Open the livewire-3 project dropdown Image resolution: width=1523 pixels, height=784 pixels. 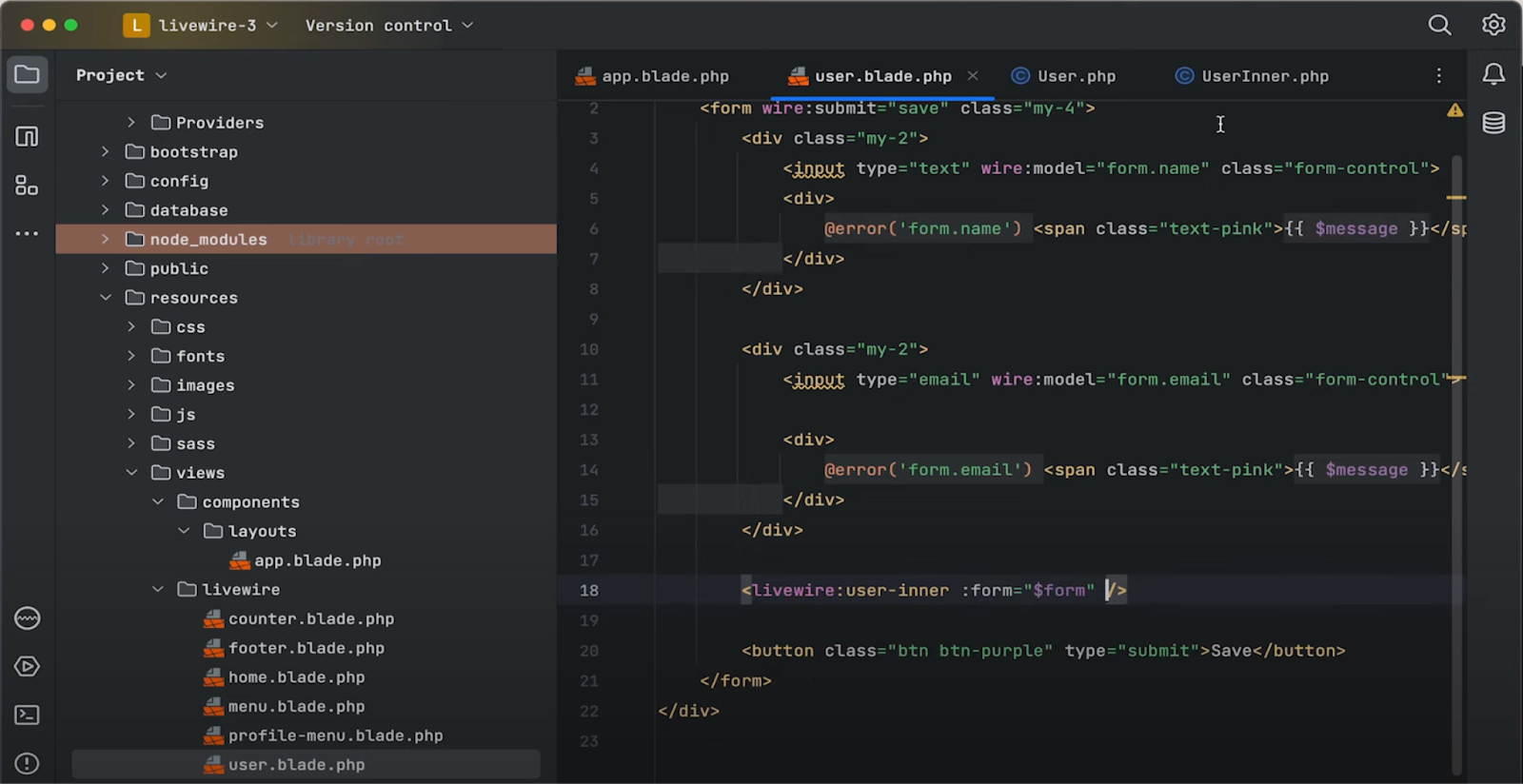coord(219,25)
